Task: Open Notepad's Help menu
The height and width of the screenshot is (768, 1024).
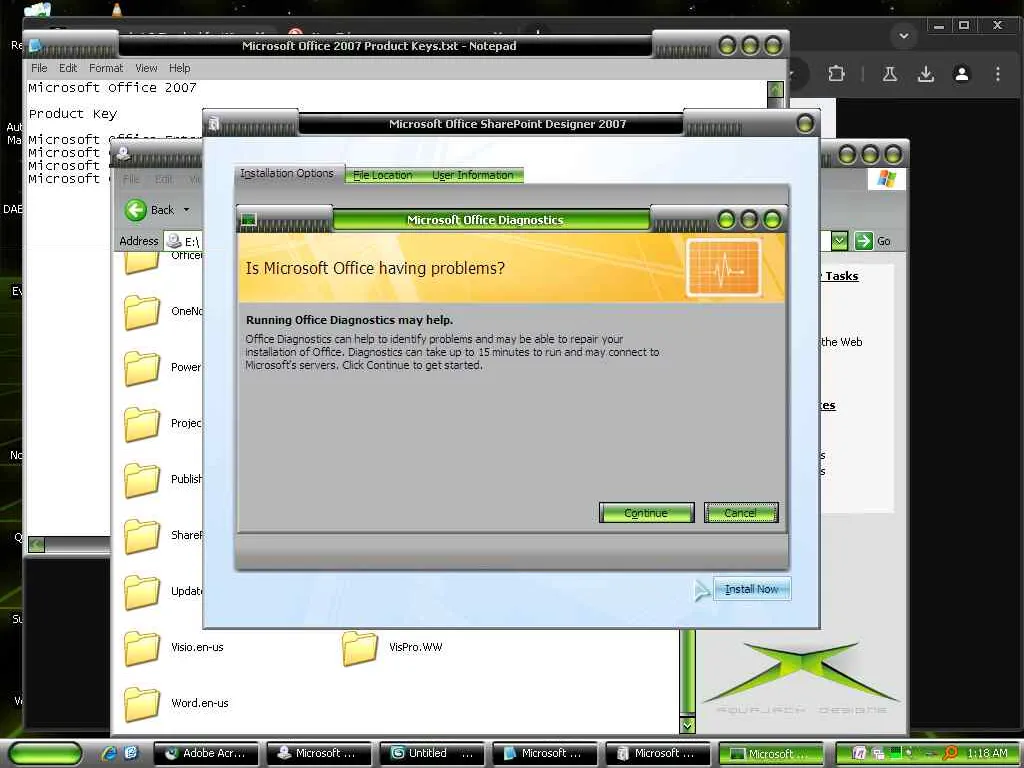Action: [x=180, y=68]
